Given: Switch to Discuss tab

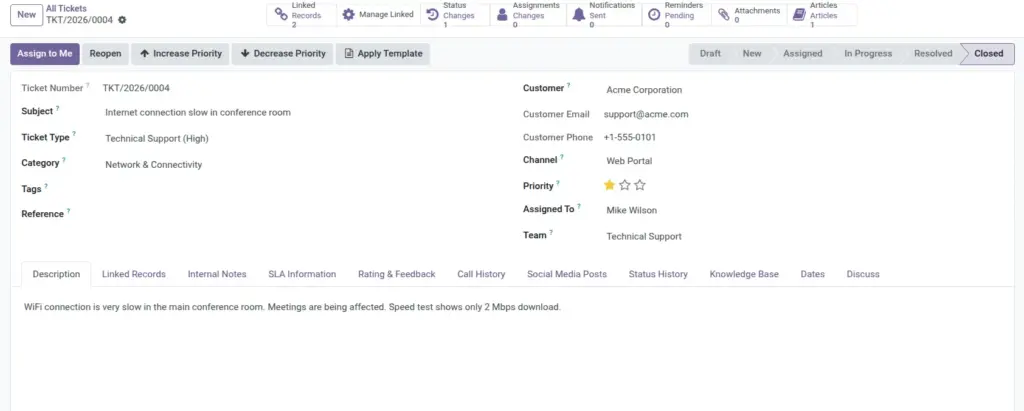Looking at the screenshot, I should click(863, 274).
